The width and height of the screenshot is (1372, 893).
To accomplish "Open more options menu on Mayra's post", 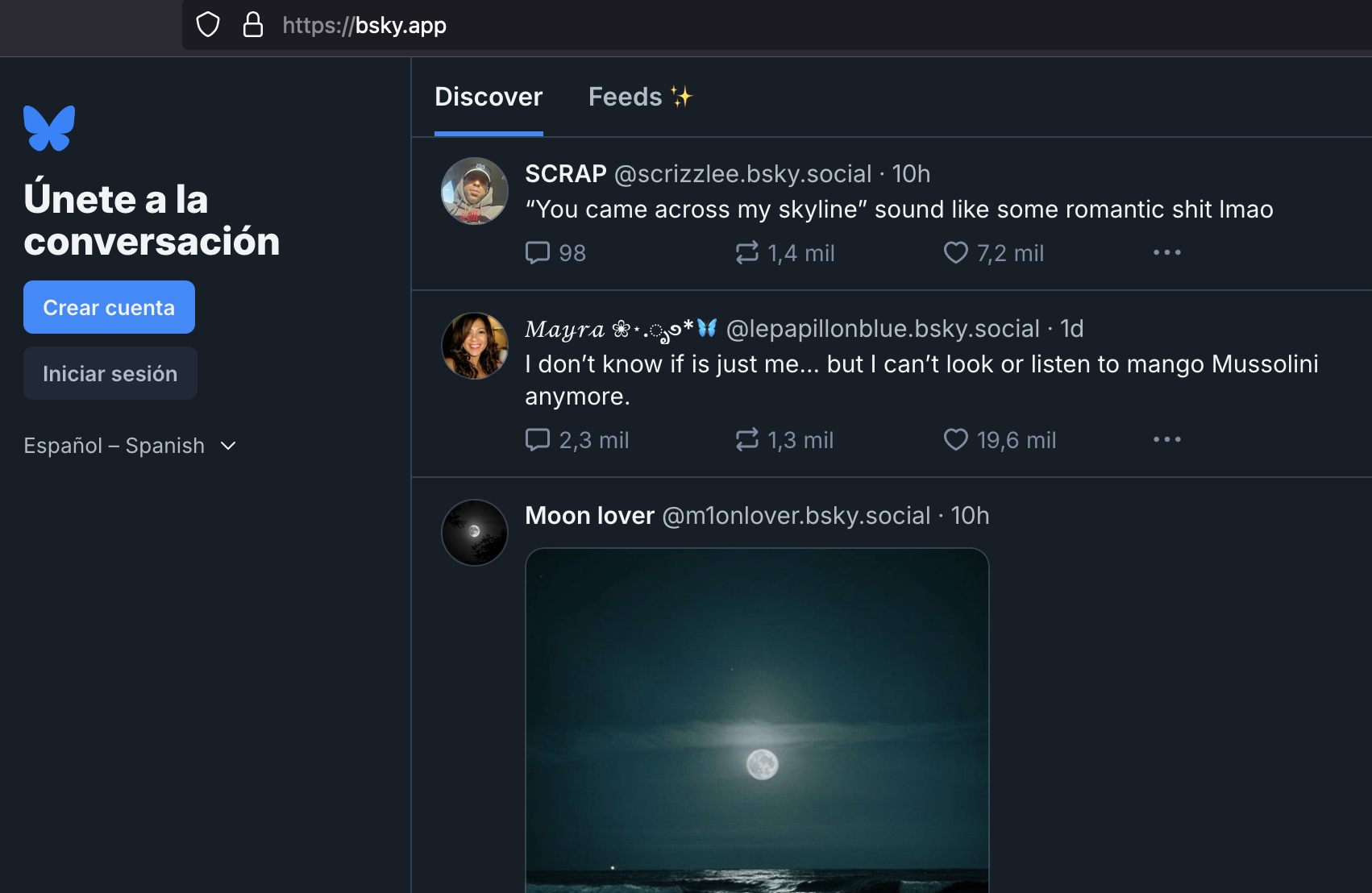I will pyautogui.click(x=1166, y=440).
